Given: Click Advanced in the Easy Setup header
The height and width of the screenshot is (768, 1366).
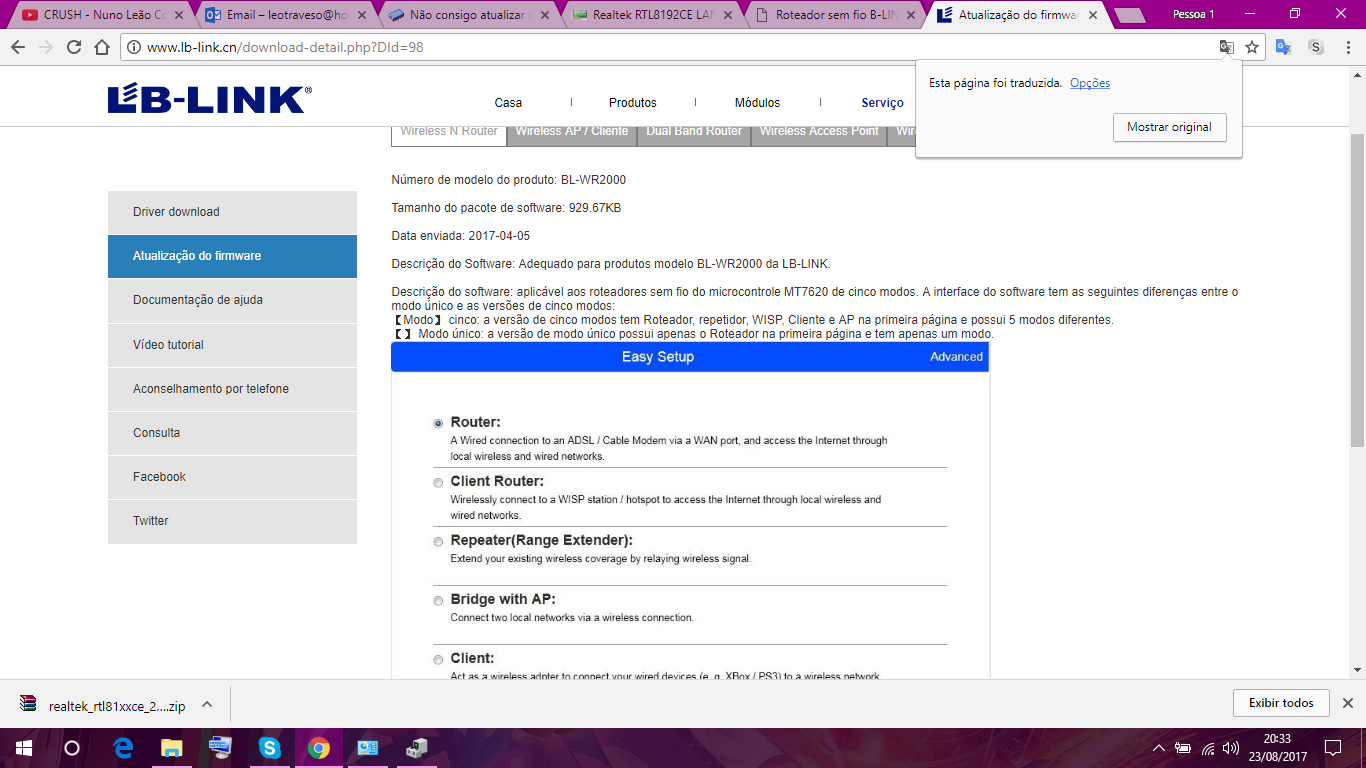Looking at the screenshot, I should point(956,357).
